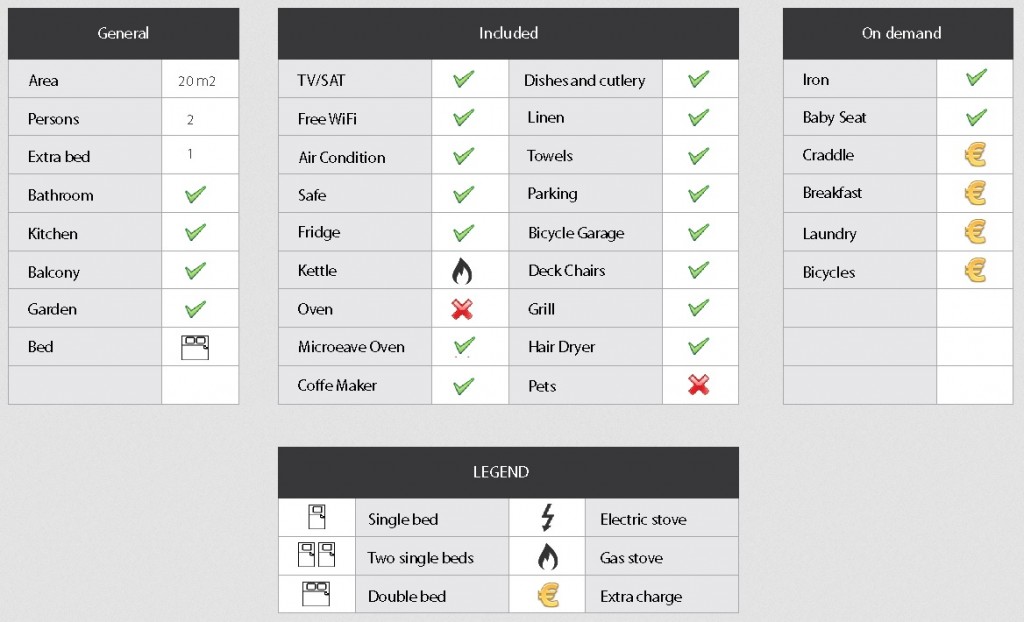Click the General table header
The width and height of the screenshot is (1024, 622).
pos(123,33)
